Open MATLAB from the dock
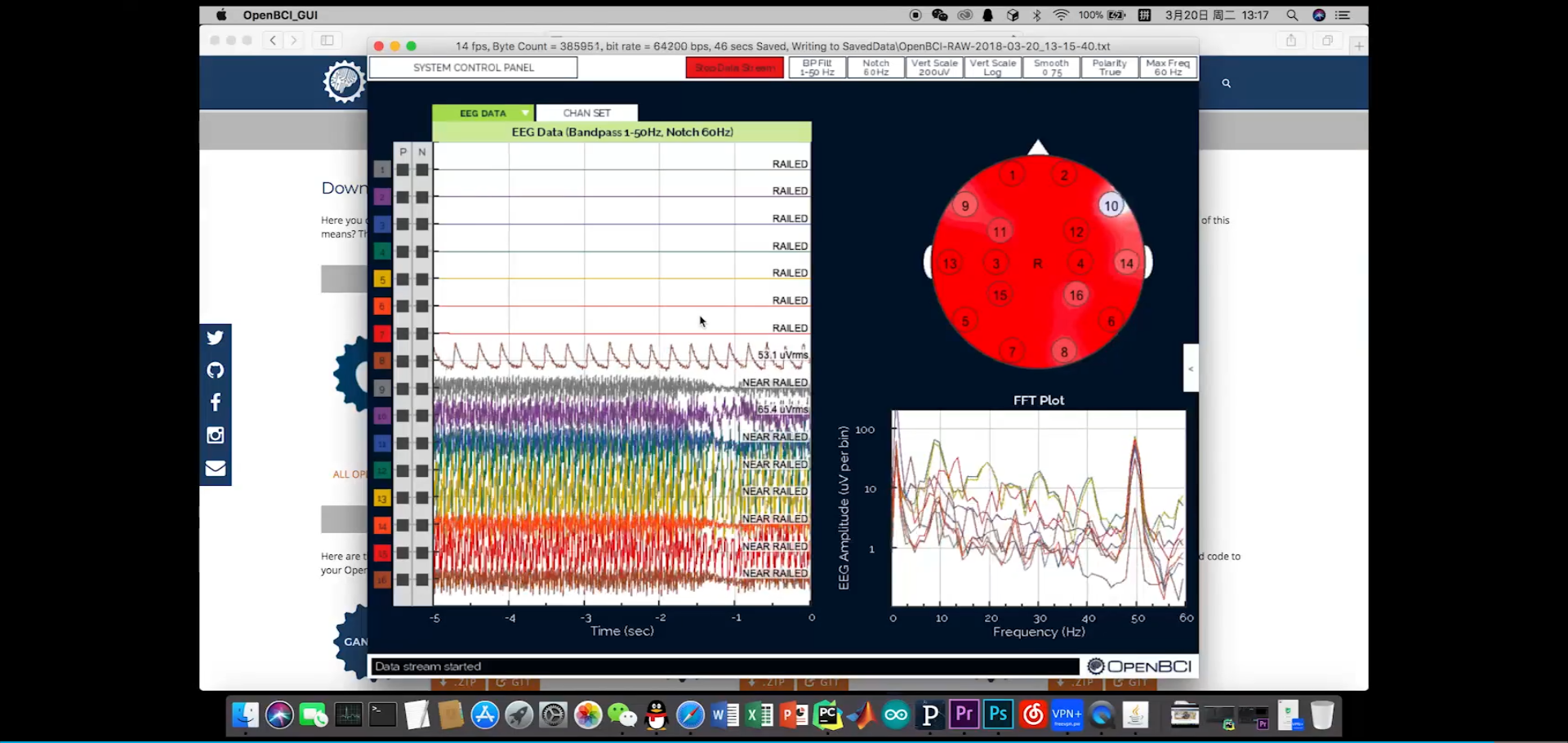 [x=862, y=715]
